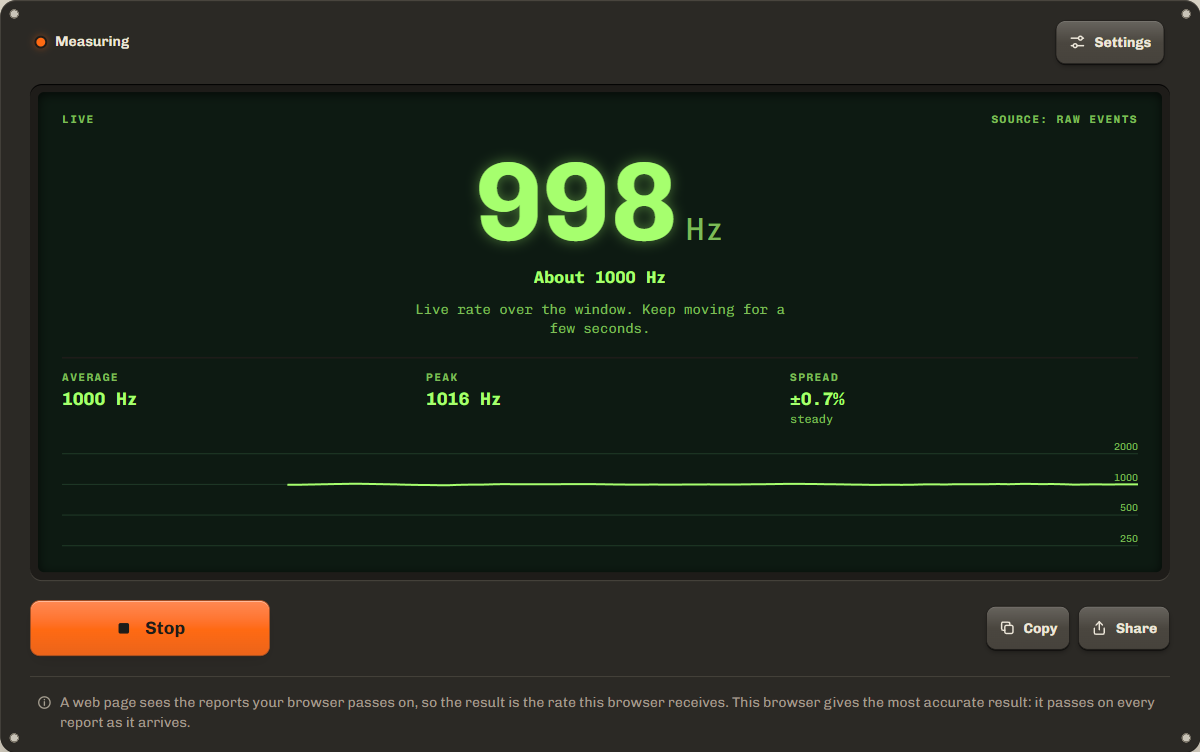Viewport: 1200px width, 752px height.
Task: Click the SOURCE: RAW EVENTS label
Action: click(x=1064, y=119)
